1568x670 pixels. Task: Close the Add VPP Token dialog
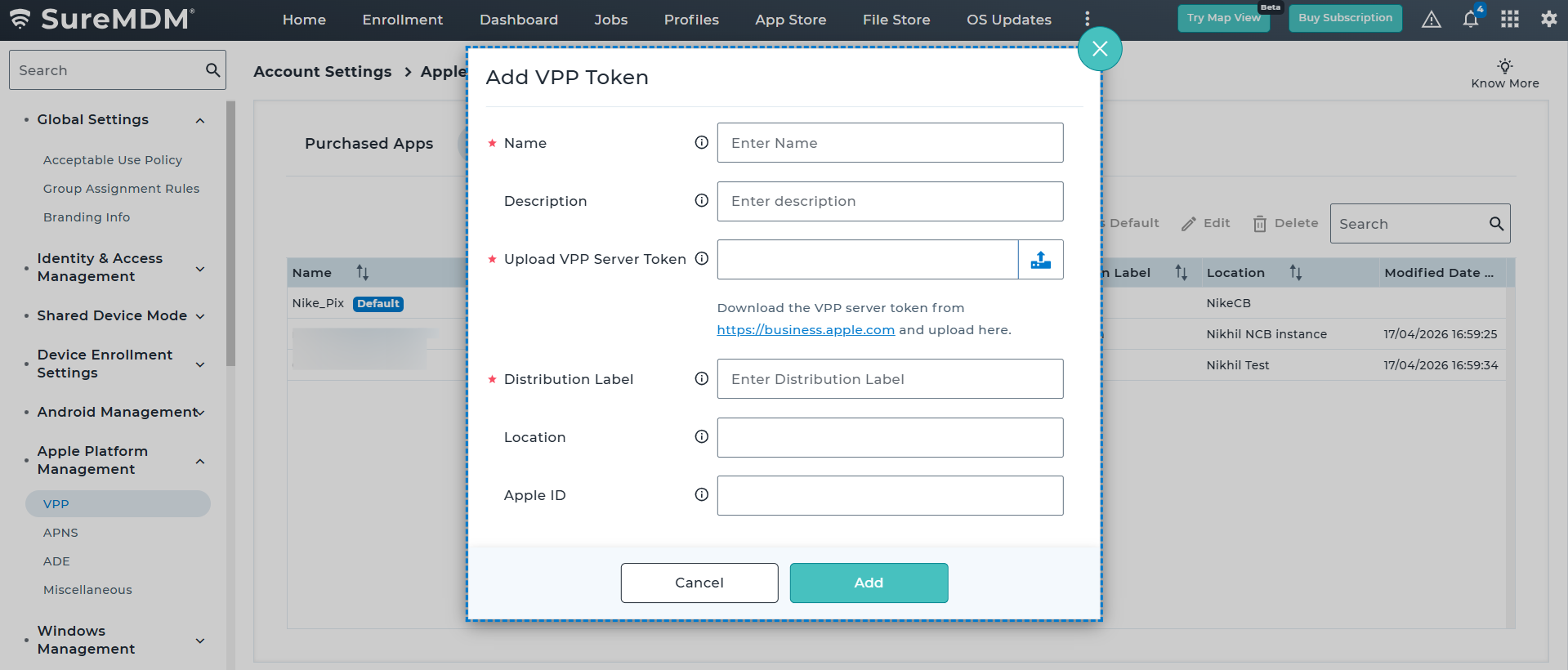[x=1099, y=49]
